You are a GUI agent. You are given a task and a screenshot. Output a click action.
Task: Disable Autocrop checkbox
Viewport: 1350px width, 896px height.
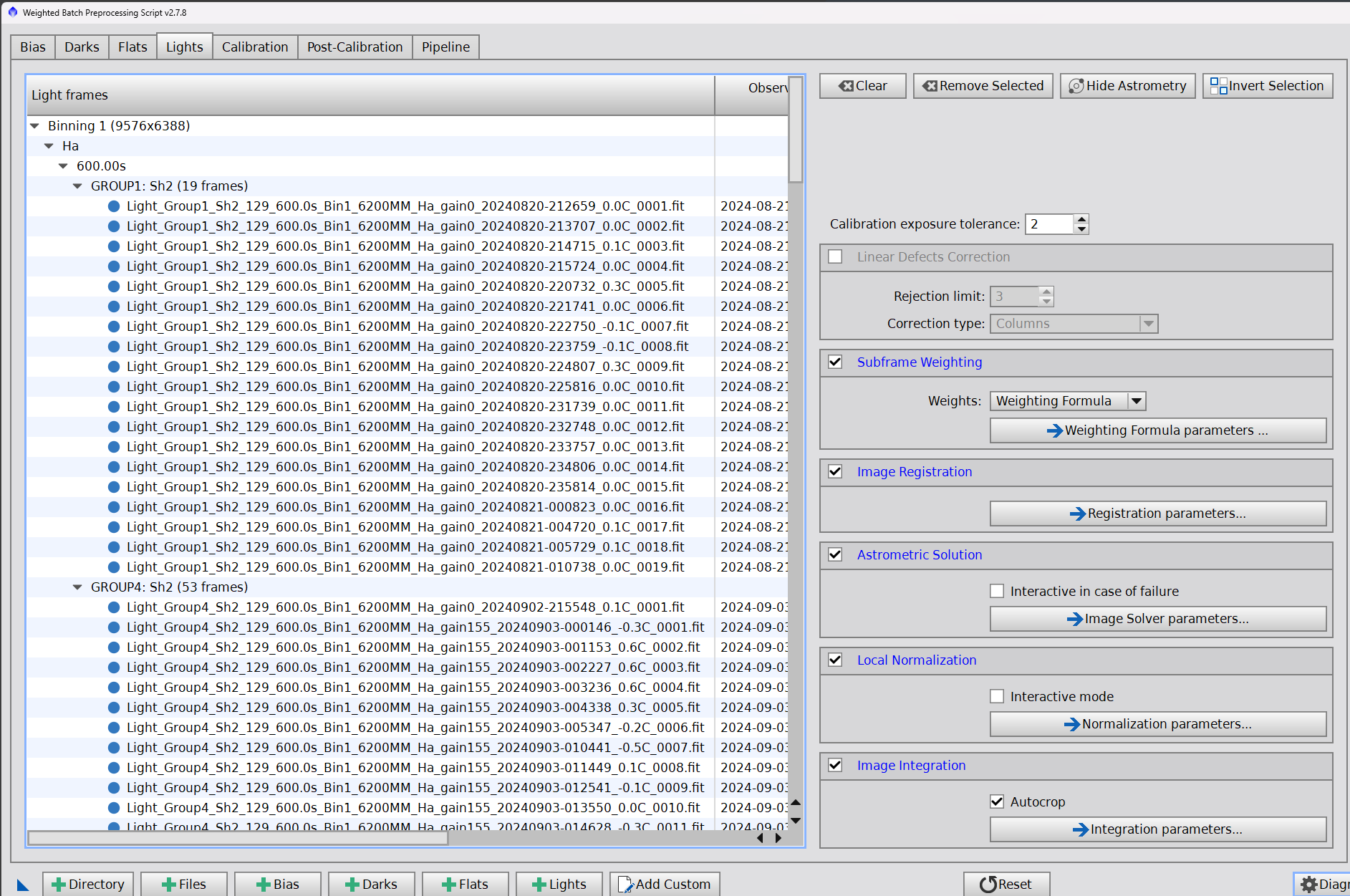pyautogui.click(x=997, y=801)
